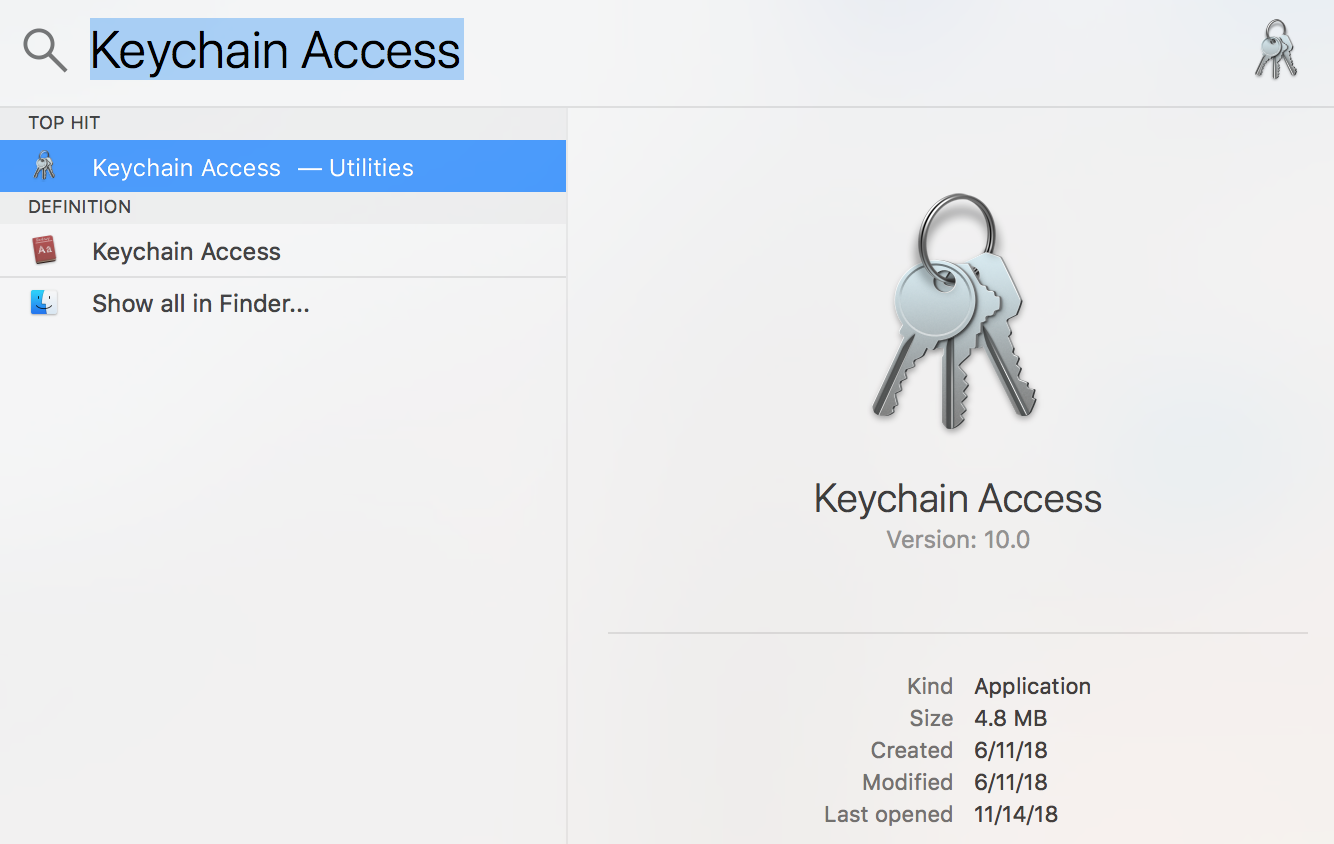Click inside the Spotlight search text field
This screenshot has height=844, width=1334.
[700, 50]
